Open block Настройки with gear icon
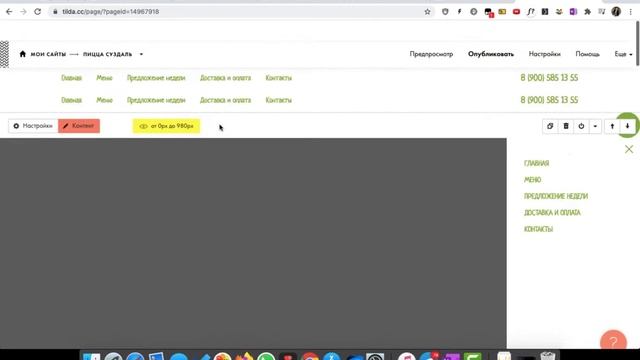This screenshot has width=640, height=360. click(33, 126)
